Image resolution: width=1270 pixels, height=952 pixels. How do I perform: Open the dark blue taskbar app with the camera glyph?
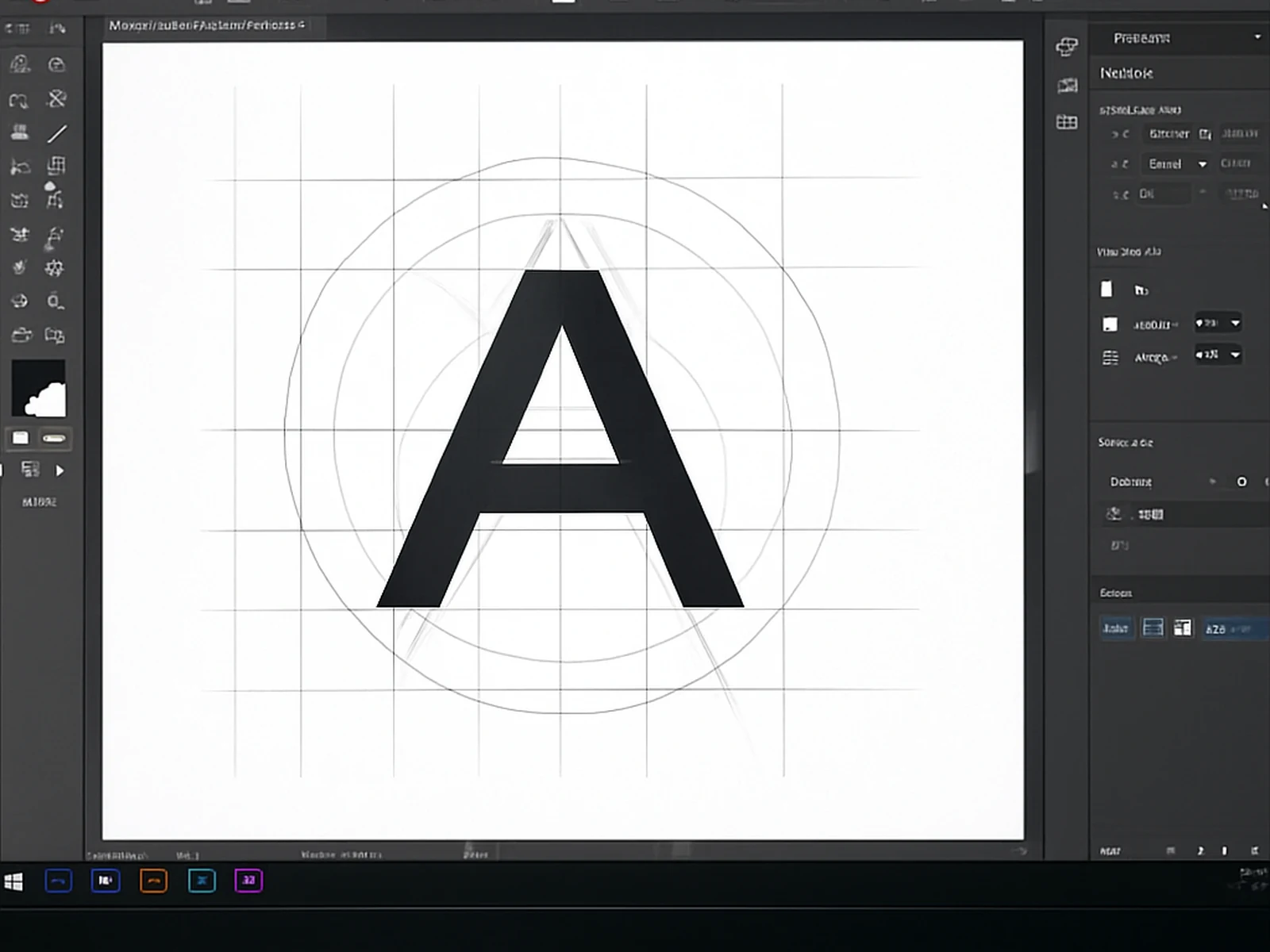tap(106, 881)
